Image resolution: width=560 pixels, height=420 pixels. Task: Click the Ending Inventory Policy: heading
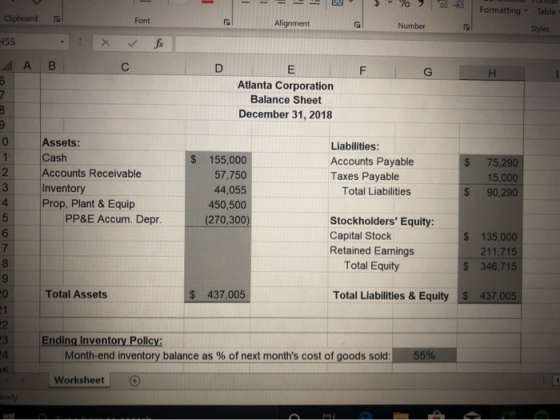[x=102, y=340]
